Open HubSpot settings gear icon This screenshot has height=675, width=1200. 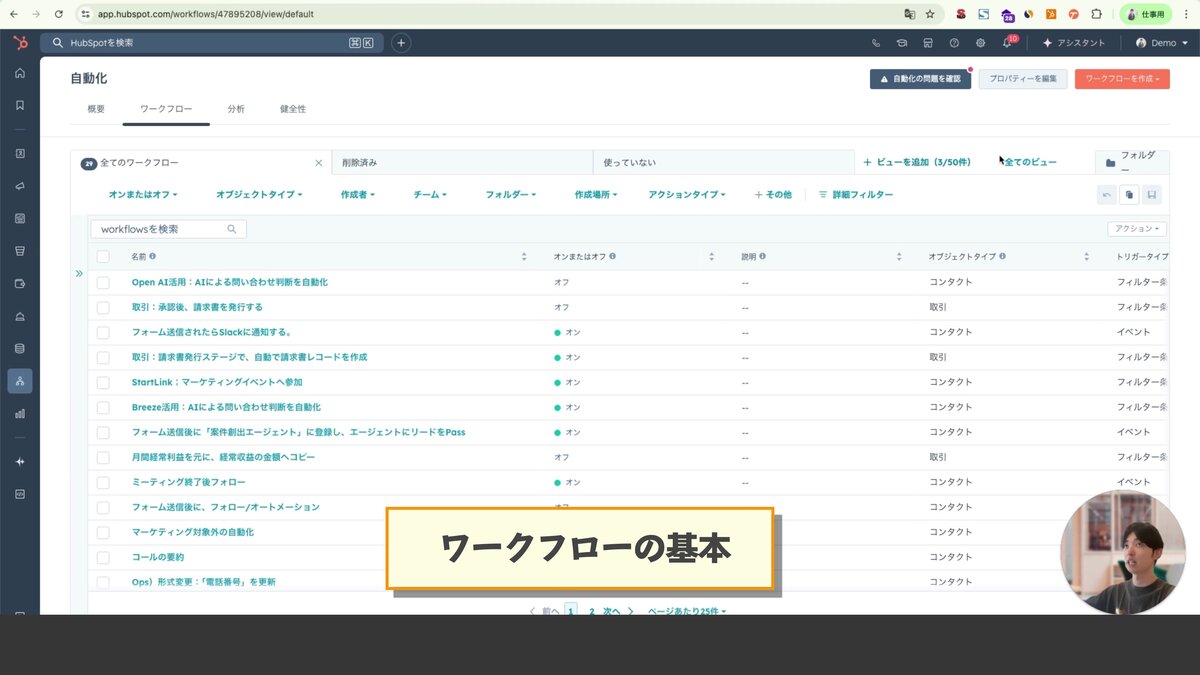[981, 43]
